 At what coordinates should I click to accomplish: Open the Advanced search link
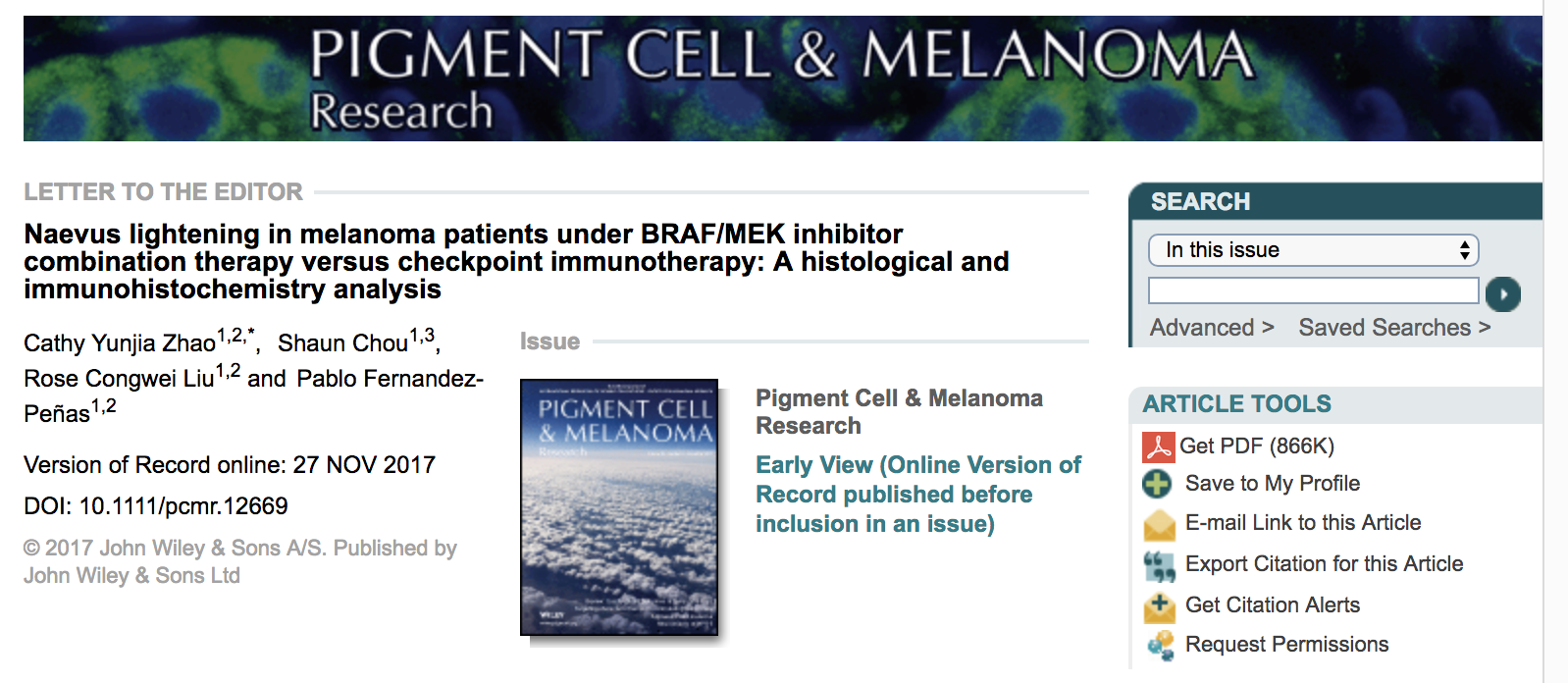pos(1212,328)
